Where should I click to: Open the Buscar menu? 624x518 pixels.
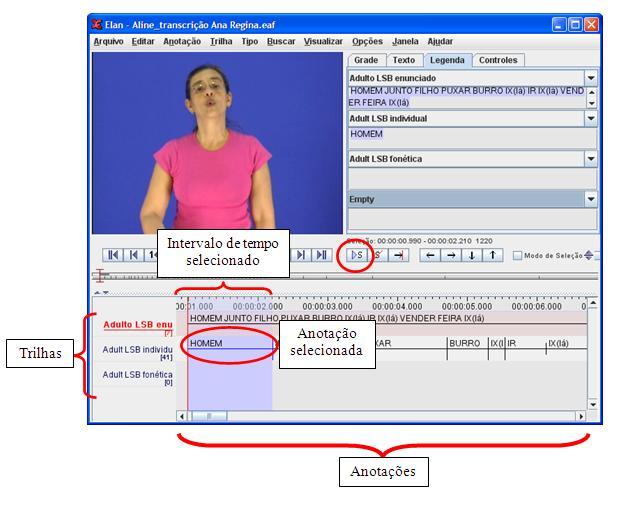281,41
